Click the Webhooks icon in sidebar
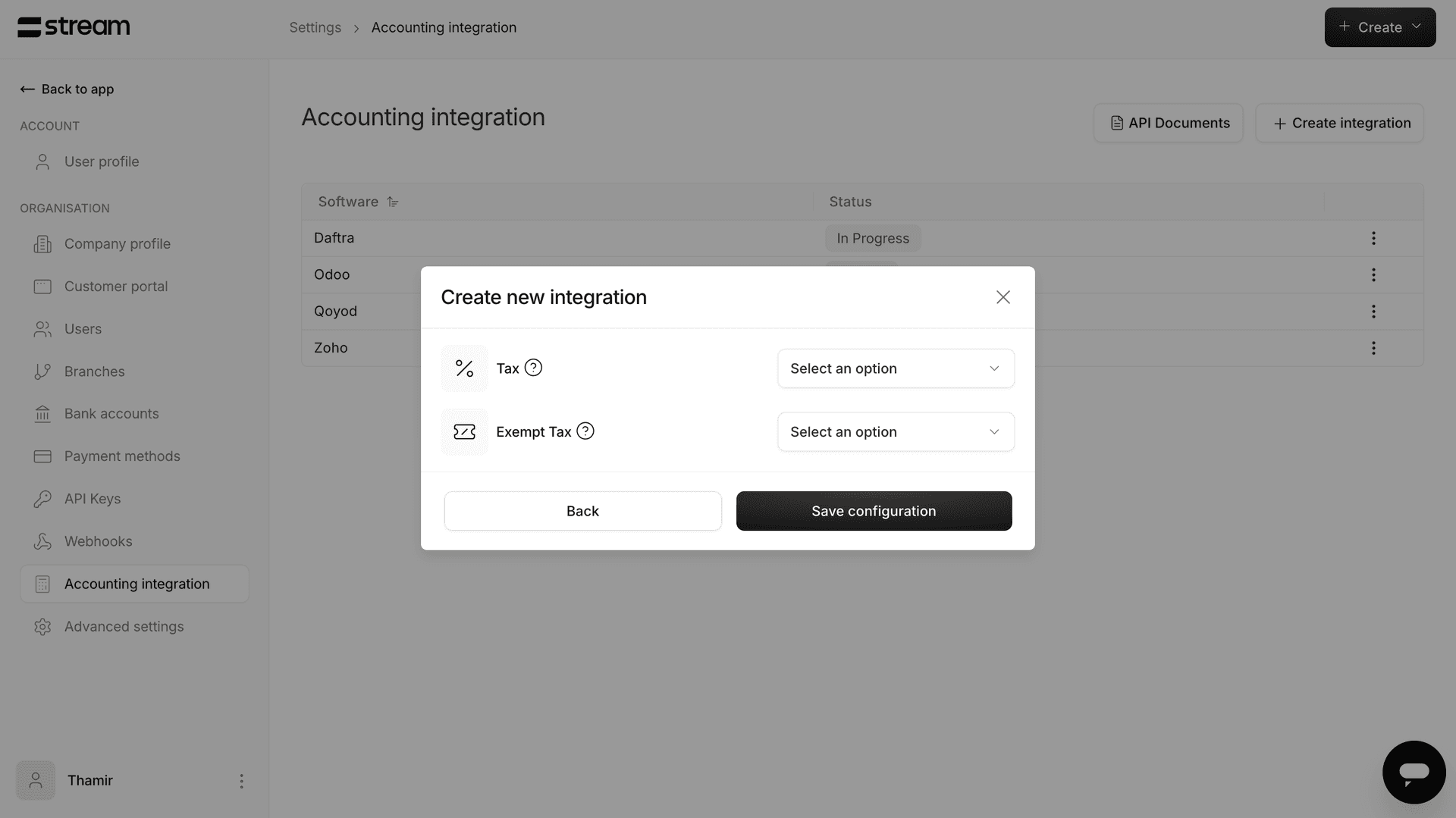The width and height of the screenshot is (1456, 818). click(42, 541)
